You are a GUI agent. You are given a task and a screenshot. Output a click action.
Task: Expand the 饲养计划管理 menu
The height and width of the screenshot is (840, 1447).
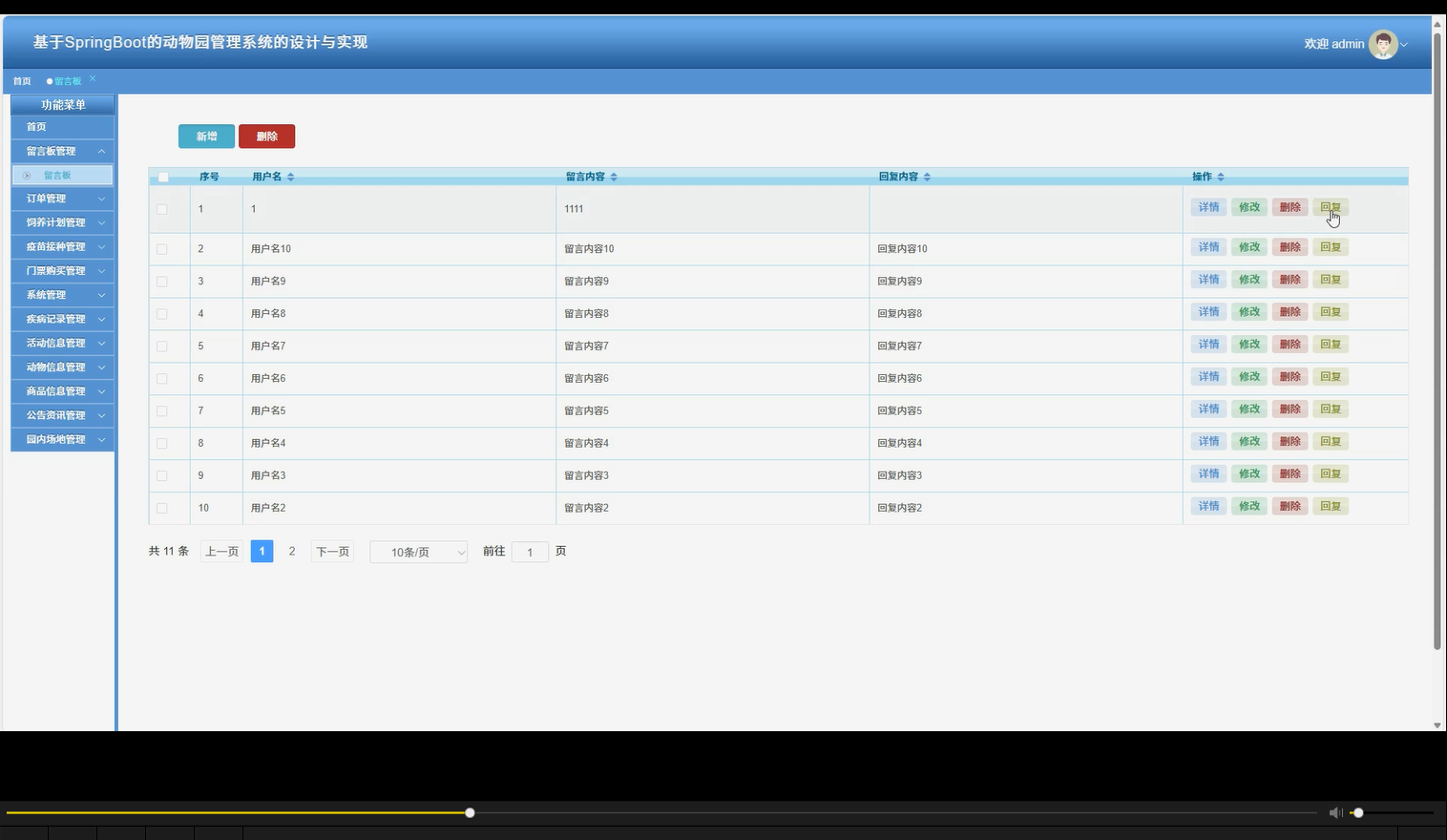pos(62,222)
